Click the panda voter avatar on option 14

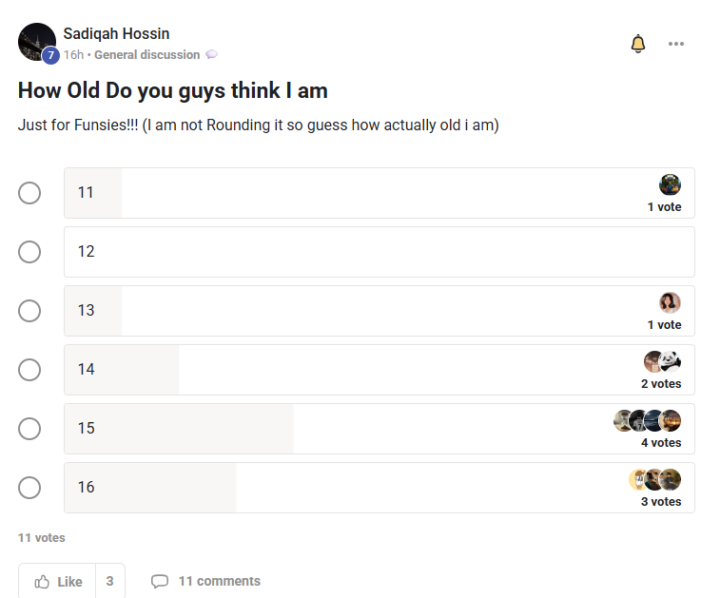tap(670, 362)
